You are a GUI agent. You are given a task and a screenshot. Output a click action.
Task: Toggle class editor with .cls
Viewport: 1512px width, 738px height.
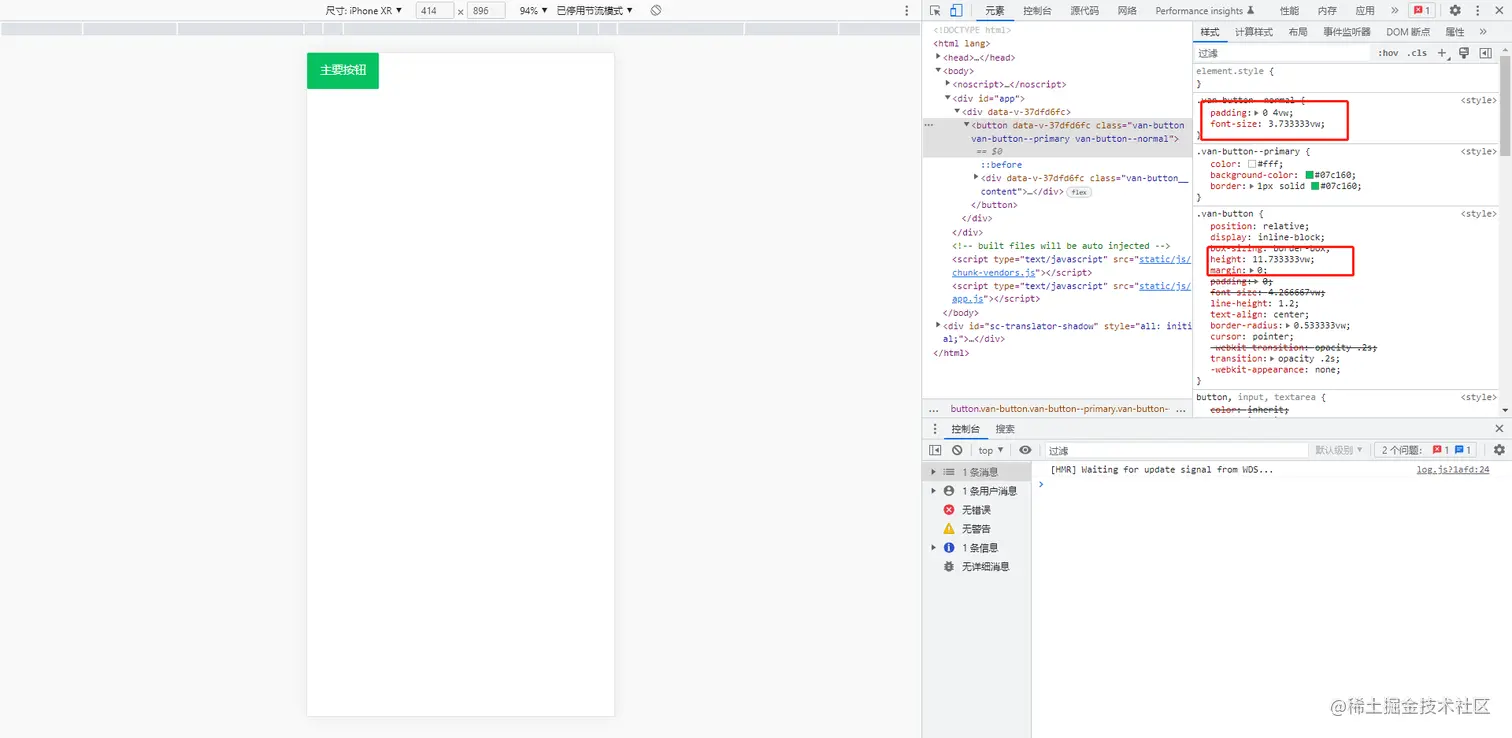[1418, 52]
